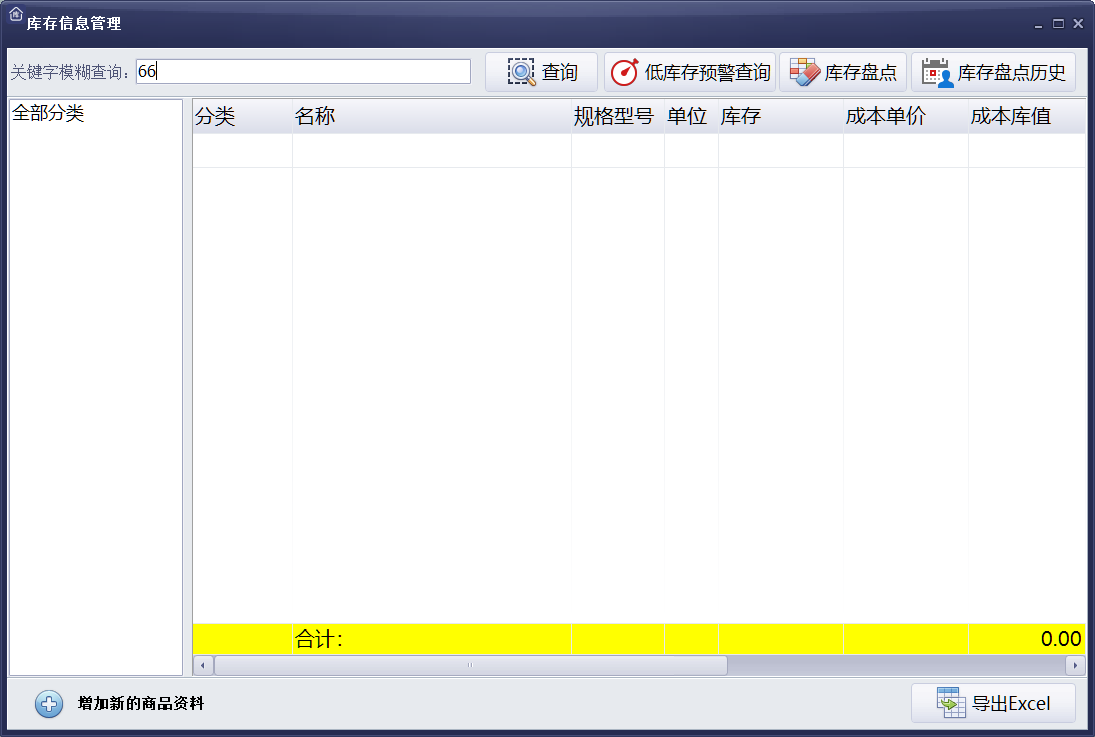Close the 库存信息管理 window
Image resolution: width=1095 pixels, height=737 pixels.
1078,24
